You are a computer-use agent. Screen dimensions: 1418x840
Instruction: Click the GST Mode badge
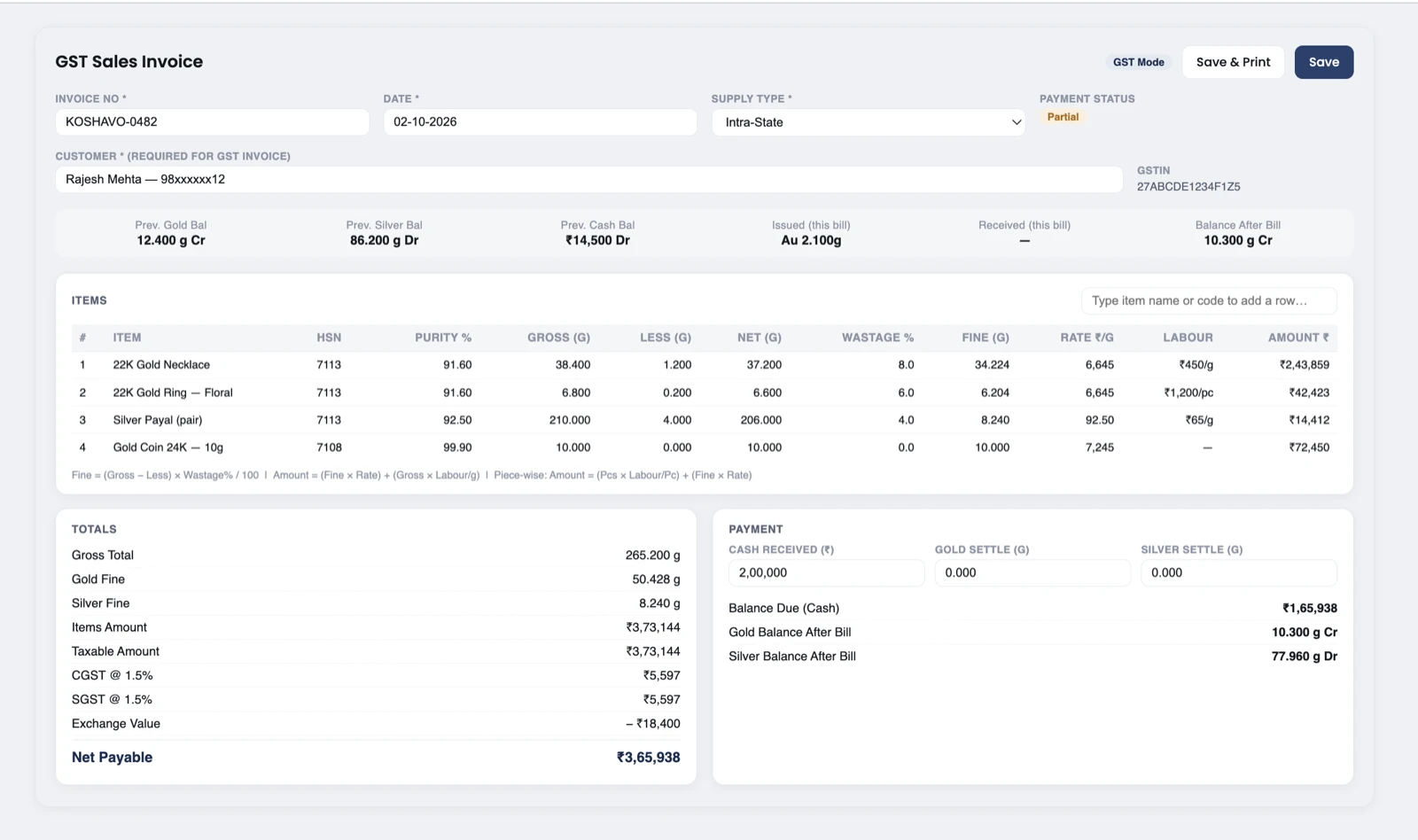point(1138,62)
